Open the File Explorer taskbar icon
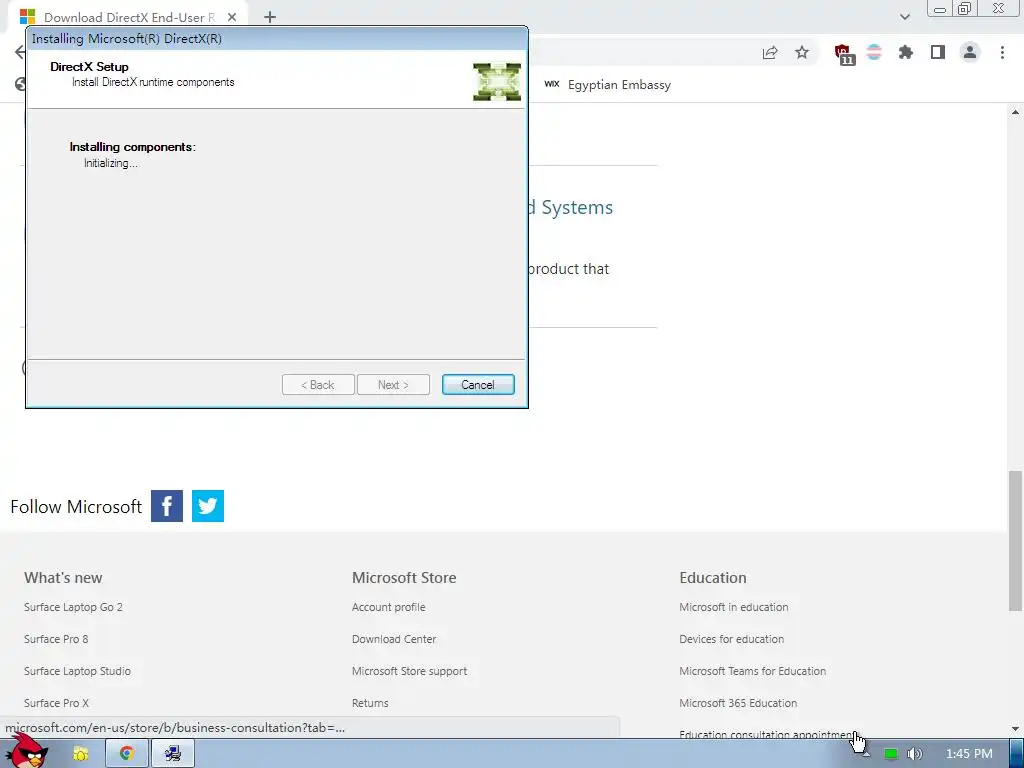This screenshot has height=768, width=1024. tap(80, 754)
